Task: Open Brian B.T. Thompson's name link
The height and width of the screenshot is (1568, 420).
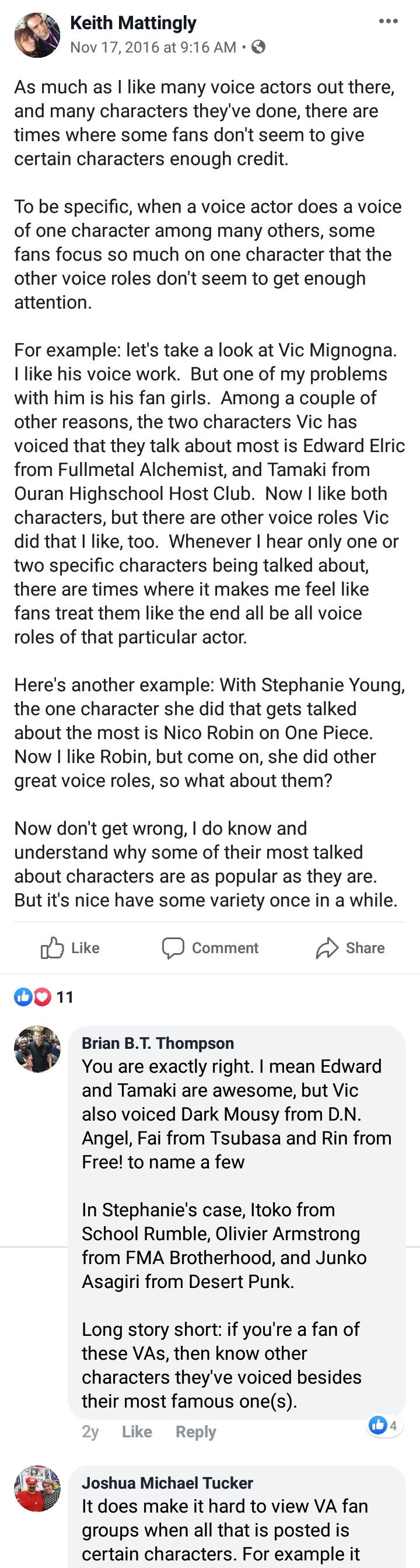Action: pos(157,1044)
